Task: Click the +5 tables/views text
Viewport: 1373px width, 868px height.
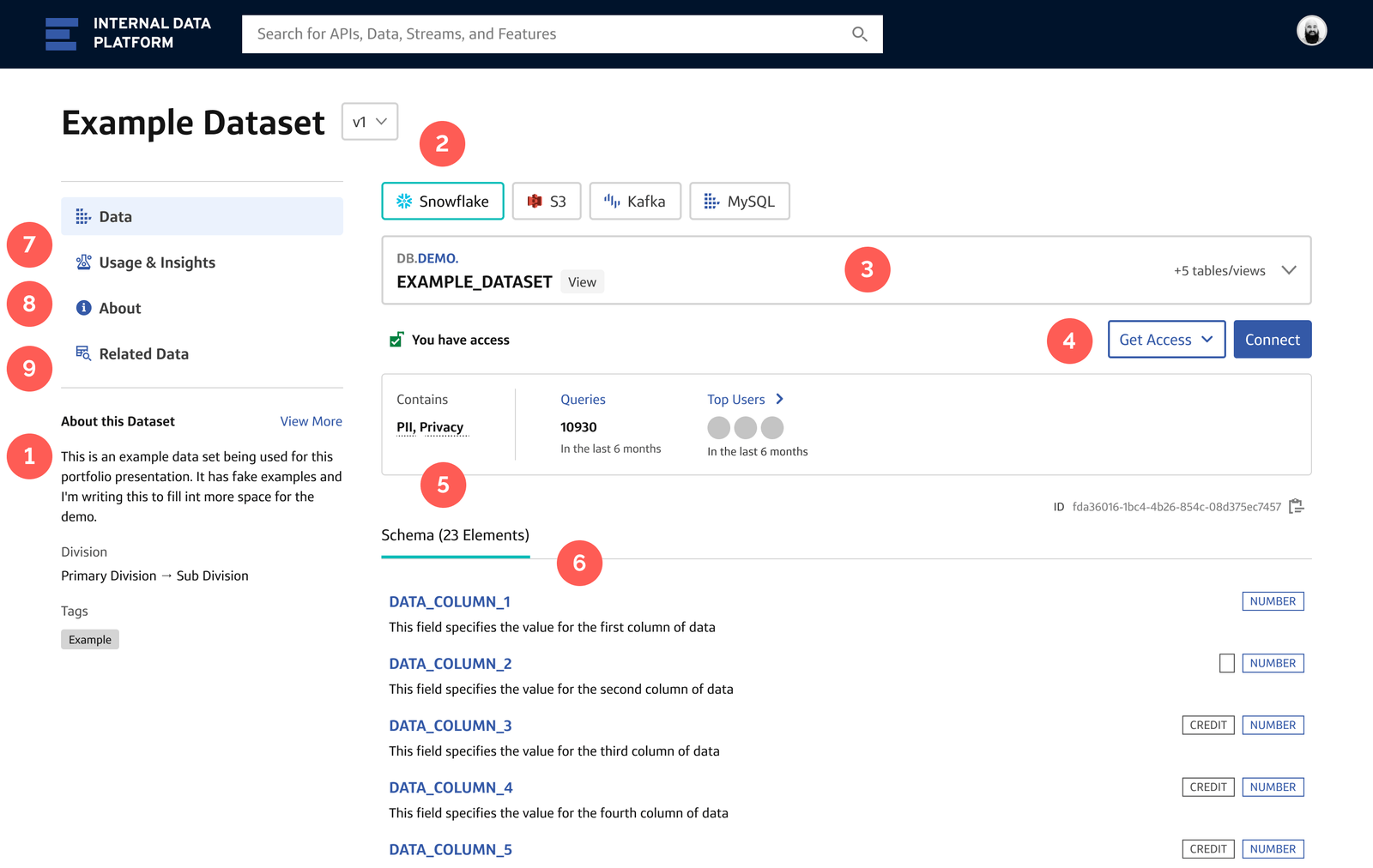Action: tap(1219, 270)
